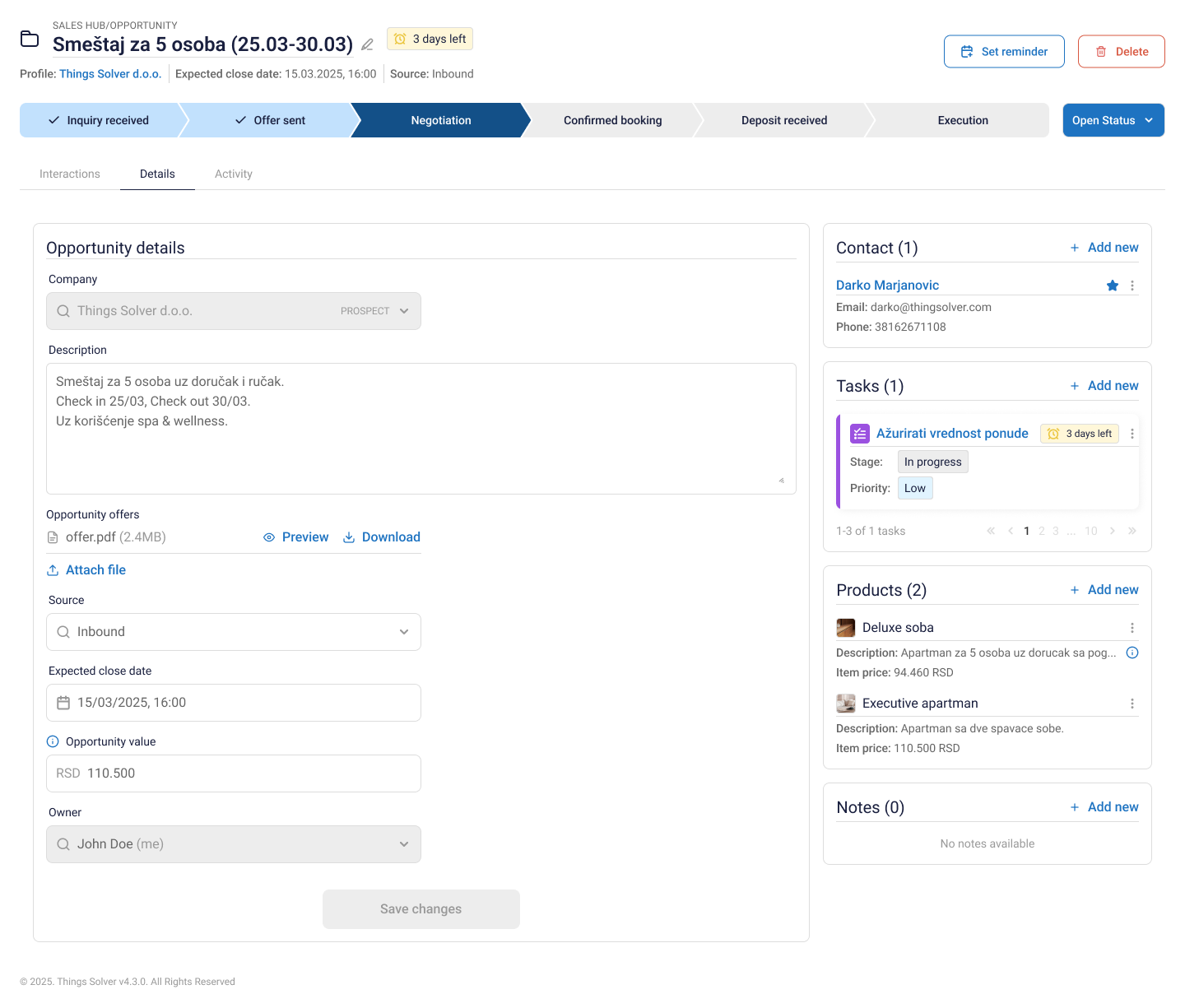Open three-dot menu for Executive apartman product
This screenshot has height=1008, width=1185.
pyautogui.click(x=1132, y=704)
